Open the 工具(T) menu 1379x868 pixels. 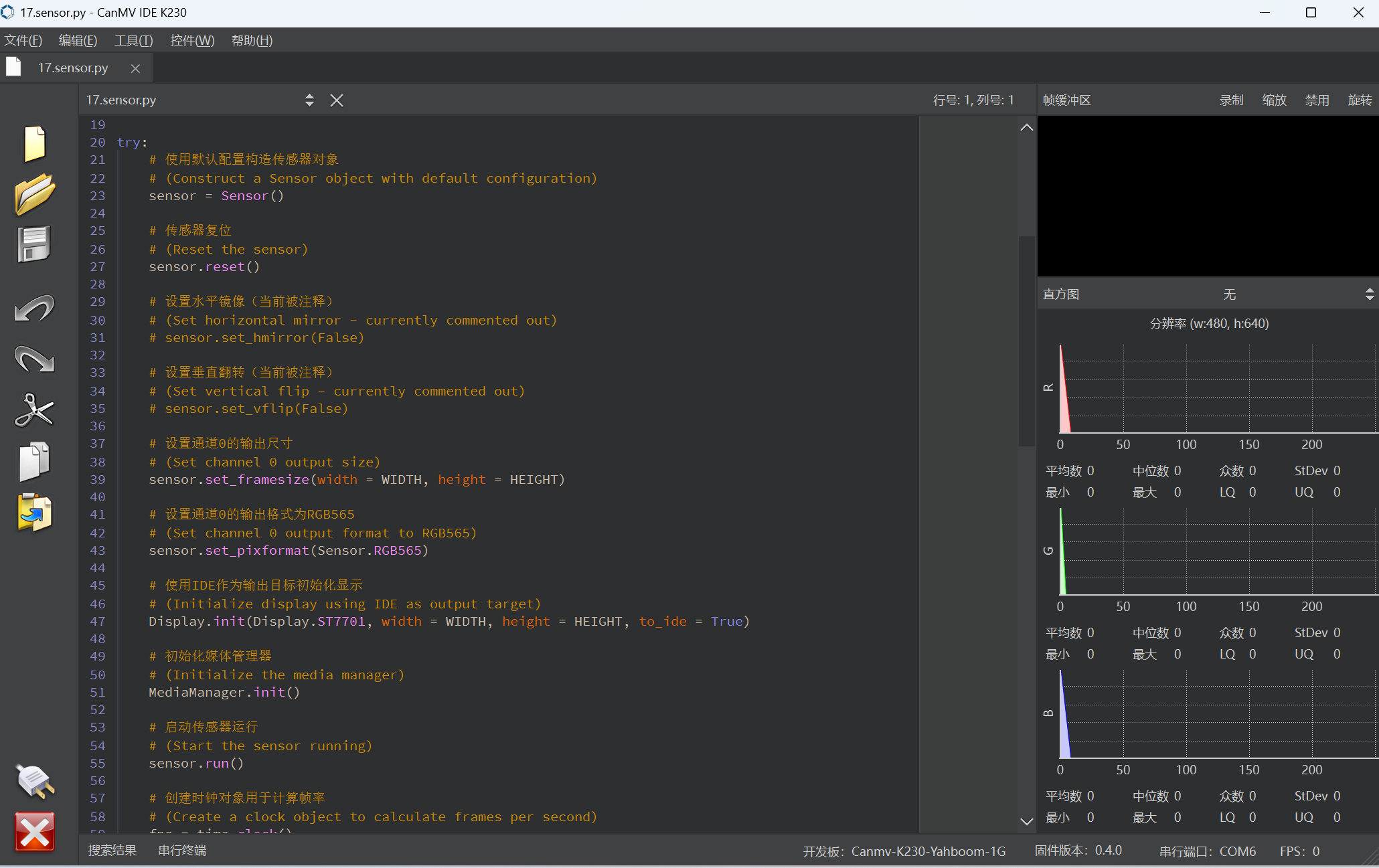(133, 41)
